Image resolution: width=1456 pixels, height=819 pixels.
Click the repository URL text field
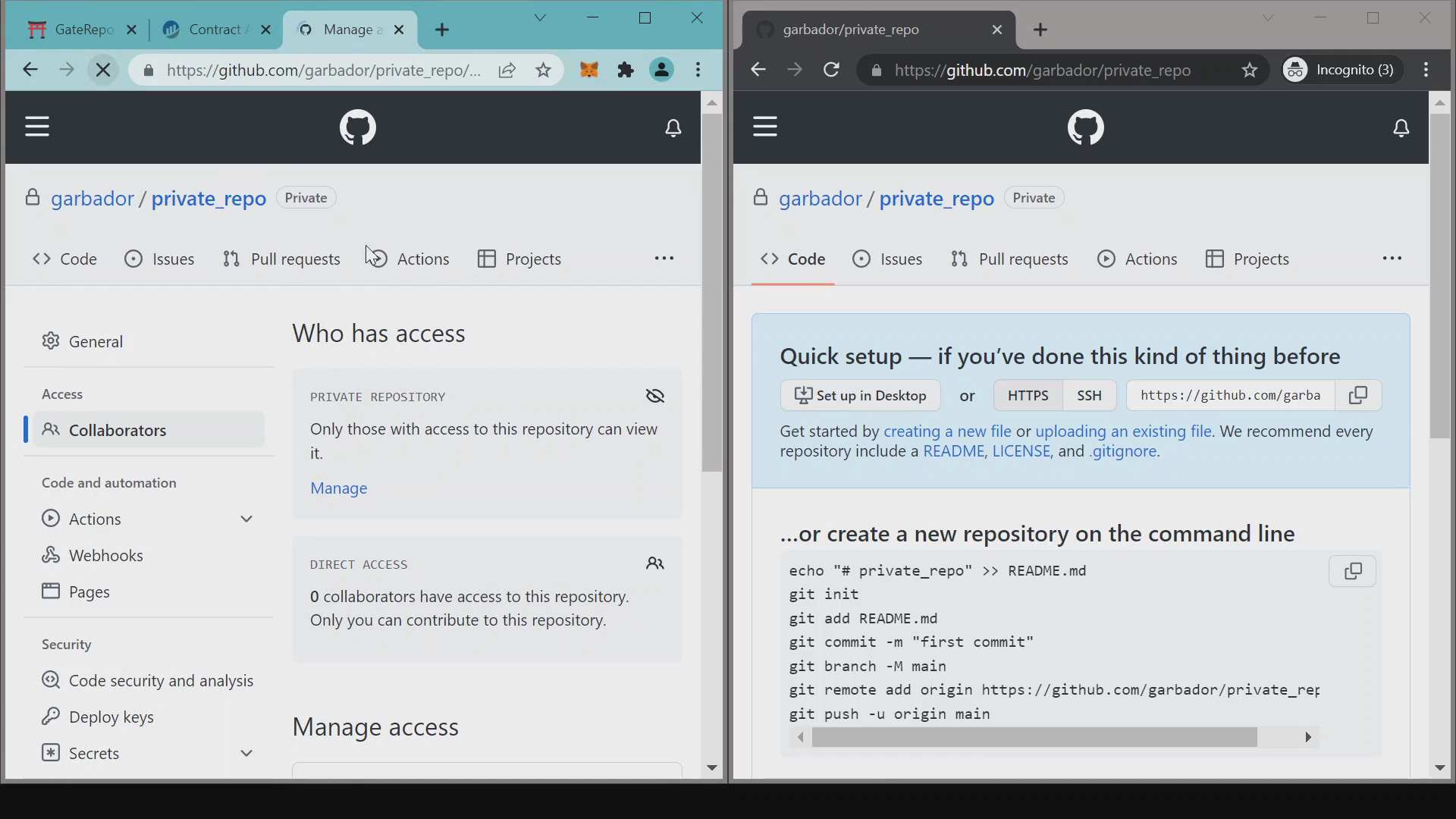click(1231, 395)
